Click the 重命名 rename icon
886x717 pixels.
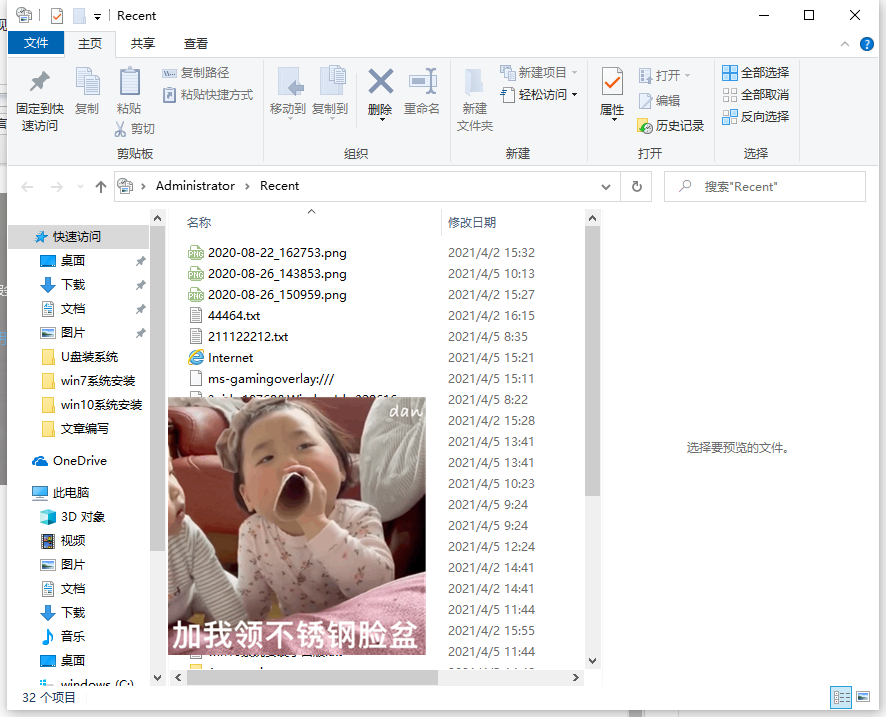pyautogui.click(x=423, y=95)
